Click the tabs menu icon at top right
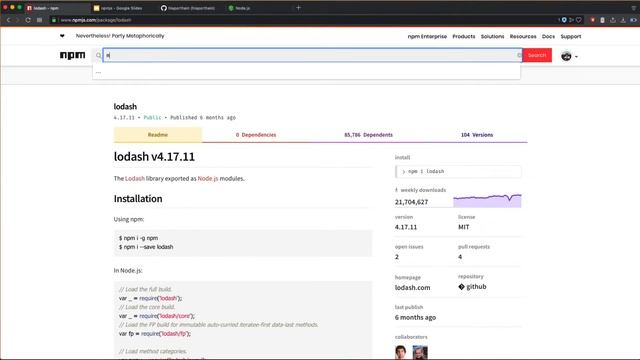Viewport: 640px width, 360px height. (x=634, y=7)
